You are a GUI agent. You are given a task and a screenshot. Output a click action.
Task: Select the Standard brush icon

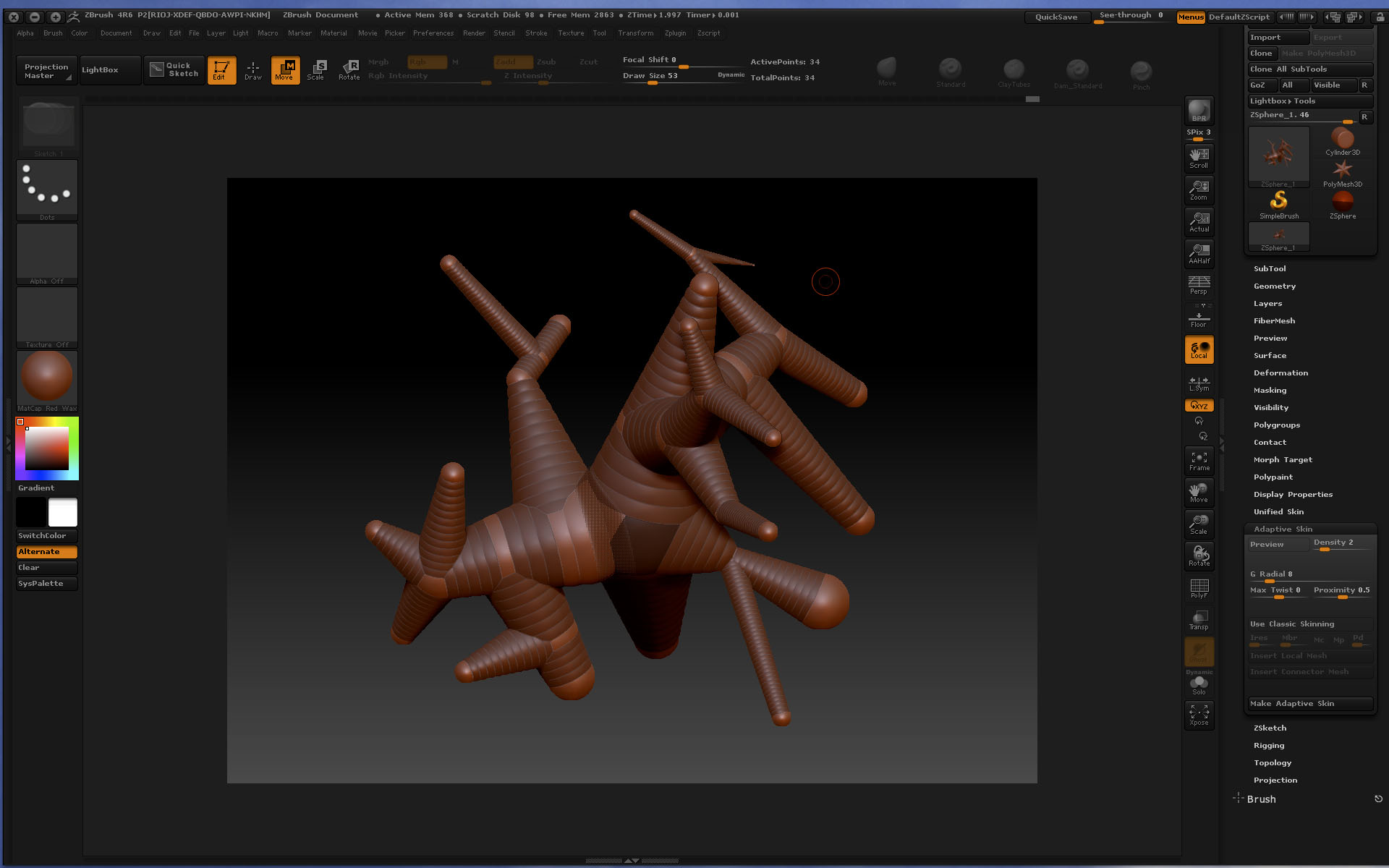coord(951,72)
